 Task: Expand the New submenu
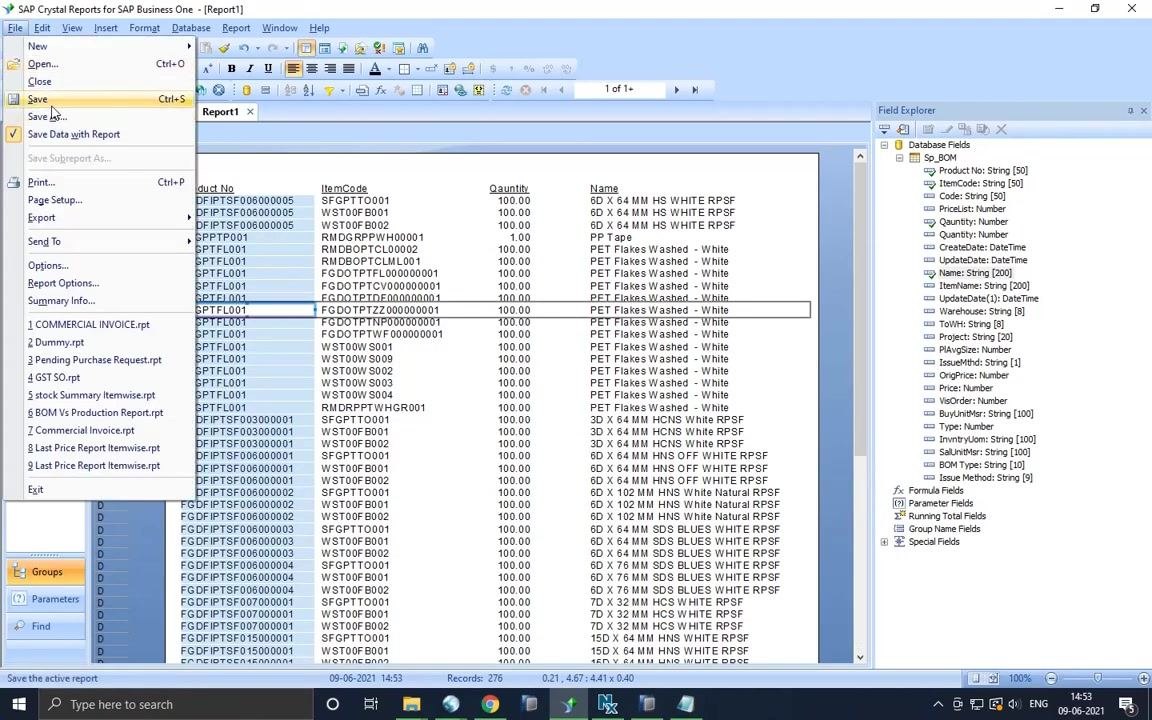click(x=100, y=46)
